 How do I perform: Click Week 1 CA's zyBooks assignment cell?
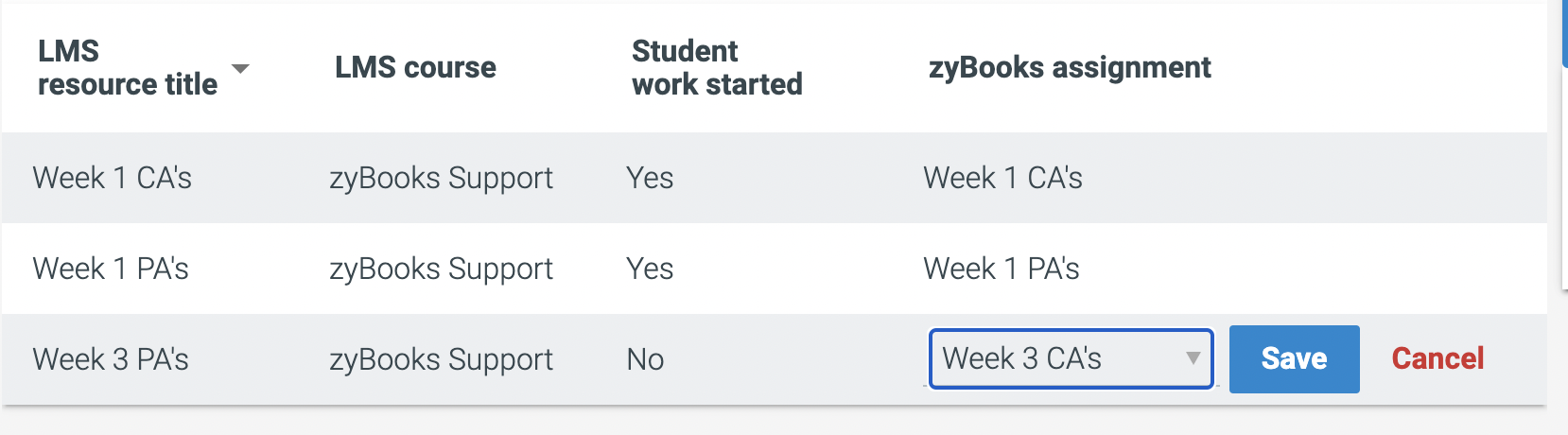tap(1002, 178)
